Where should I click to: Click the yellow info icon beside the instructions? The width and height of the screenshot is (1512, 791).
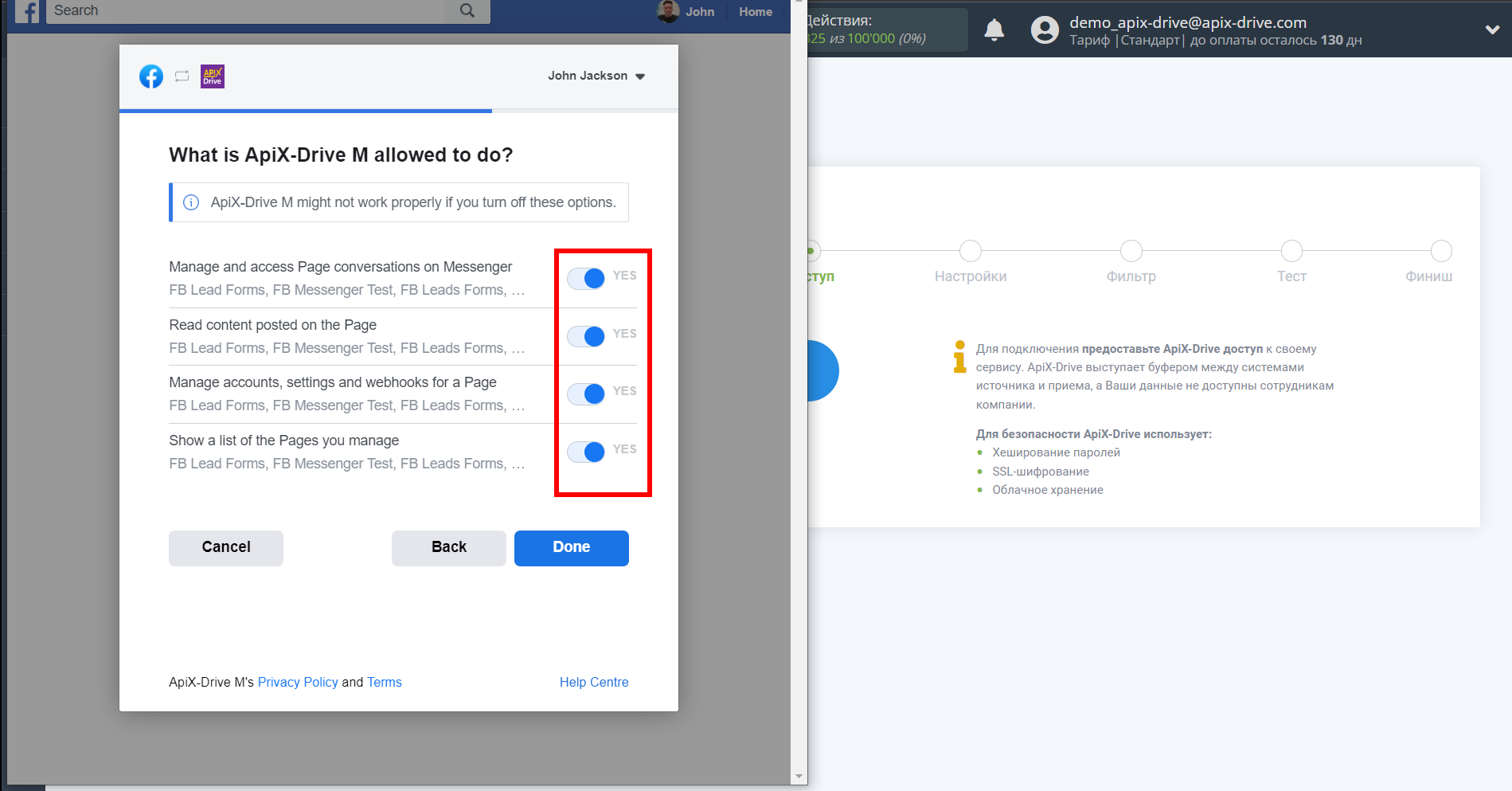pyautogui.click(x=959, y=356)
